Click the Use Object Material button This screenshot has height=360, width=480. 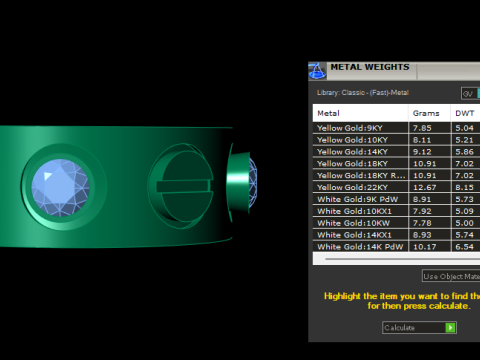coord(451,276)
